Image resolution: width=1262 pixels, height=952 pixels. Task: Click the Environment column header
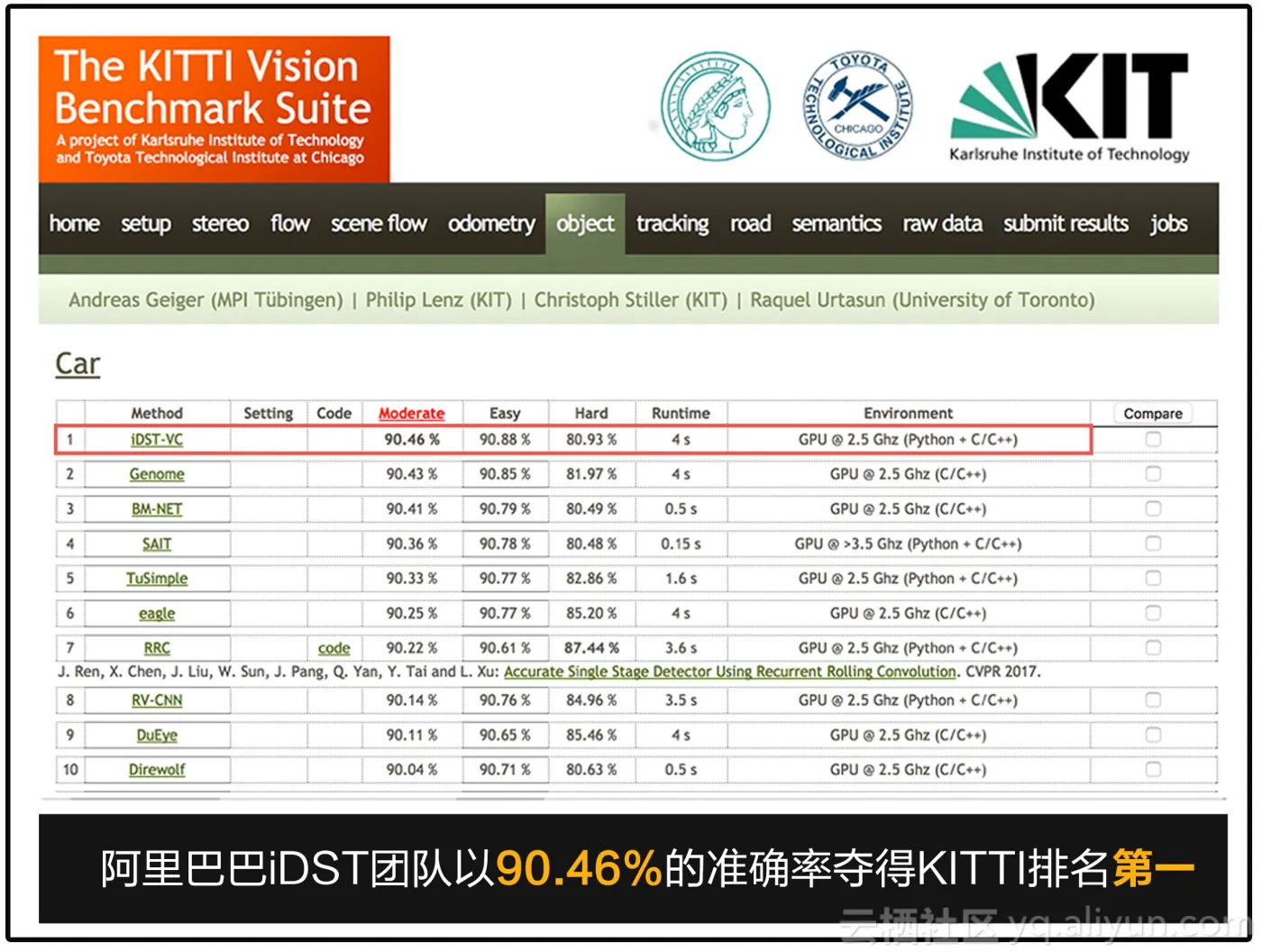(908, 413)
